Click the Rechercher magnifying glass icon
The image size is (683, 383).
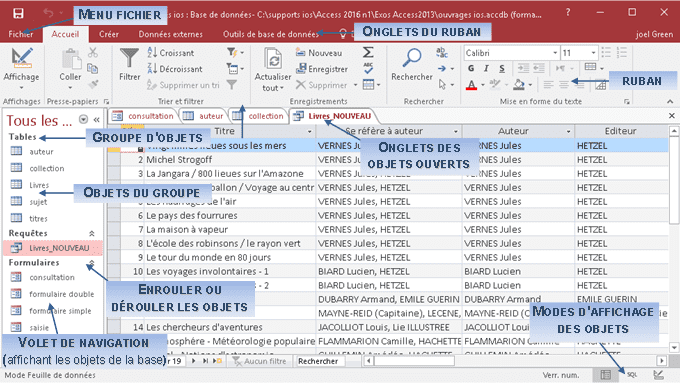[x=411, y=58]
